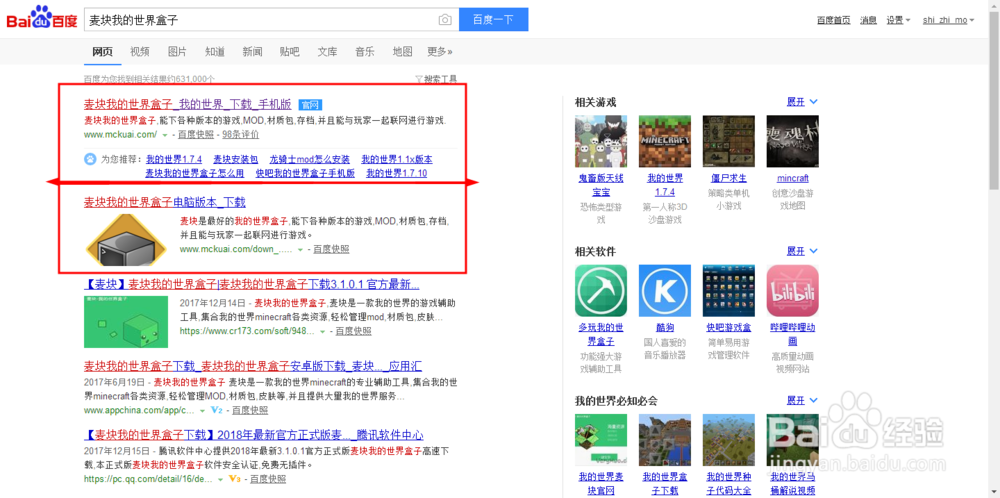Switch to the 图片 tab
This screenshot has width=1000, height=498.
click(x=177, y=52)
